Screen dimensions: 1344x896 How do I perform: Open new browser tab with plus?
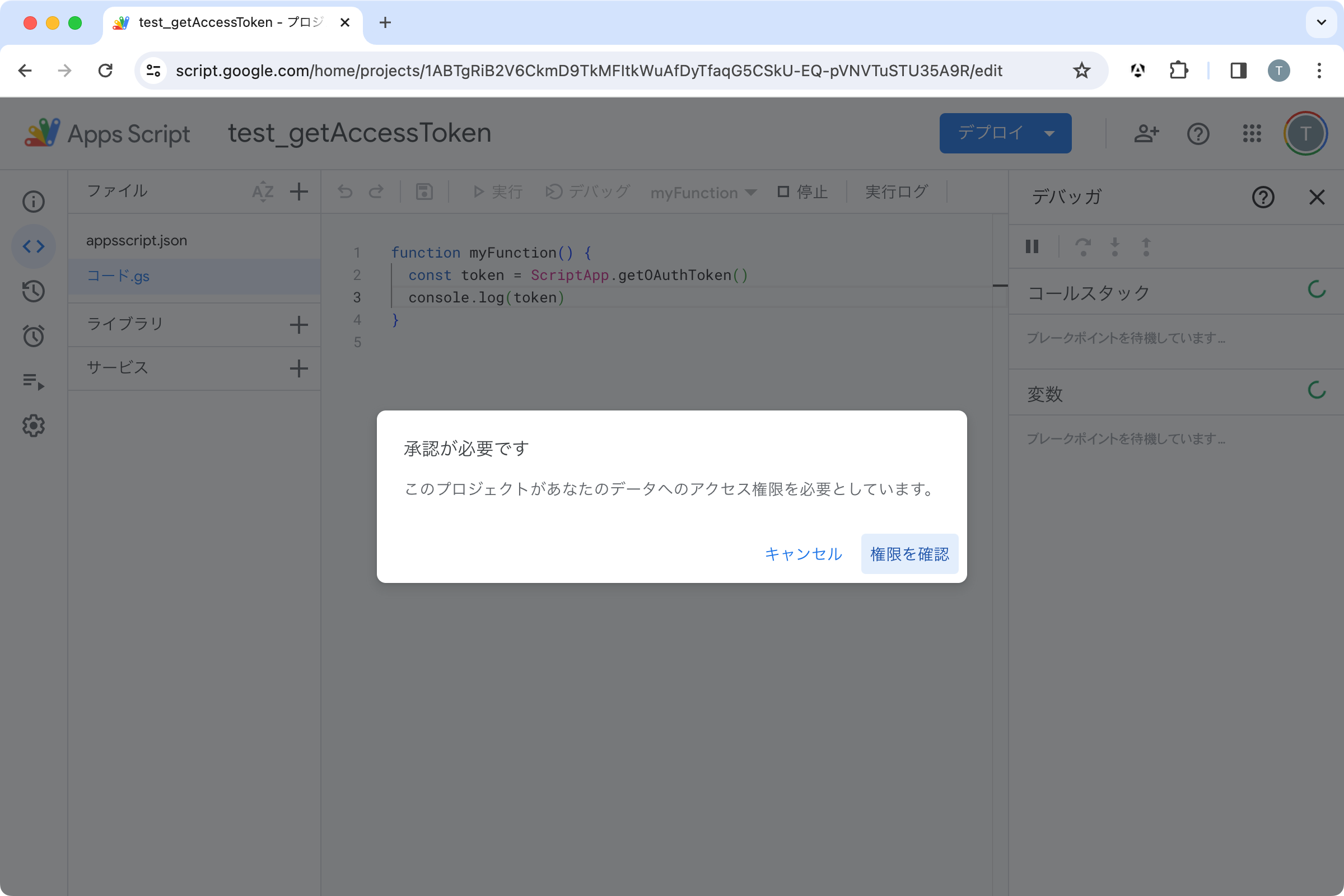[x=385, y=22]
